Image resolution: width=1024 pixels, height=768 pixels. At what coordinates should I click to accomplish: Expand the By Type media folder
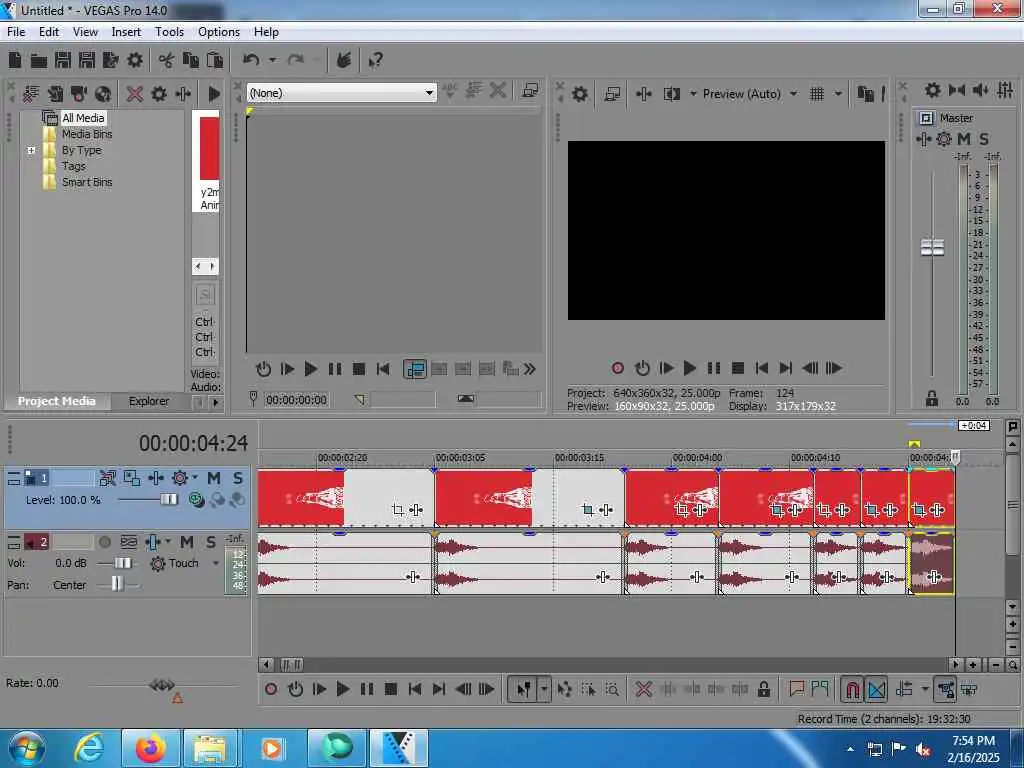click(x=31, y=150)
